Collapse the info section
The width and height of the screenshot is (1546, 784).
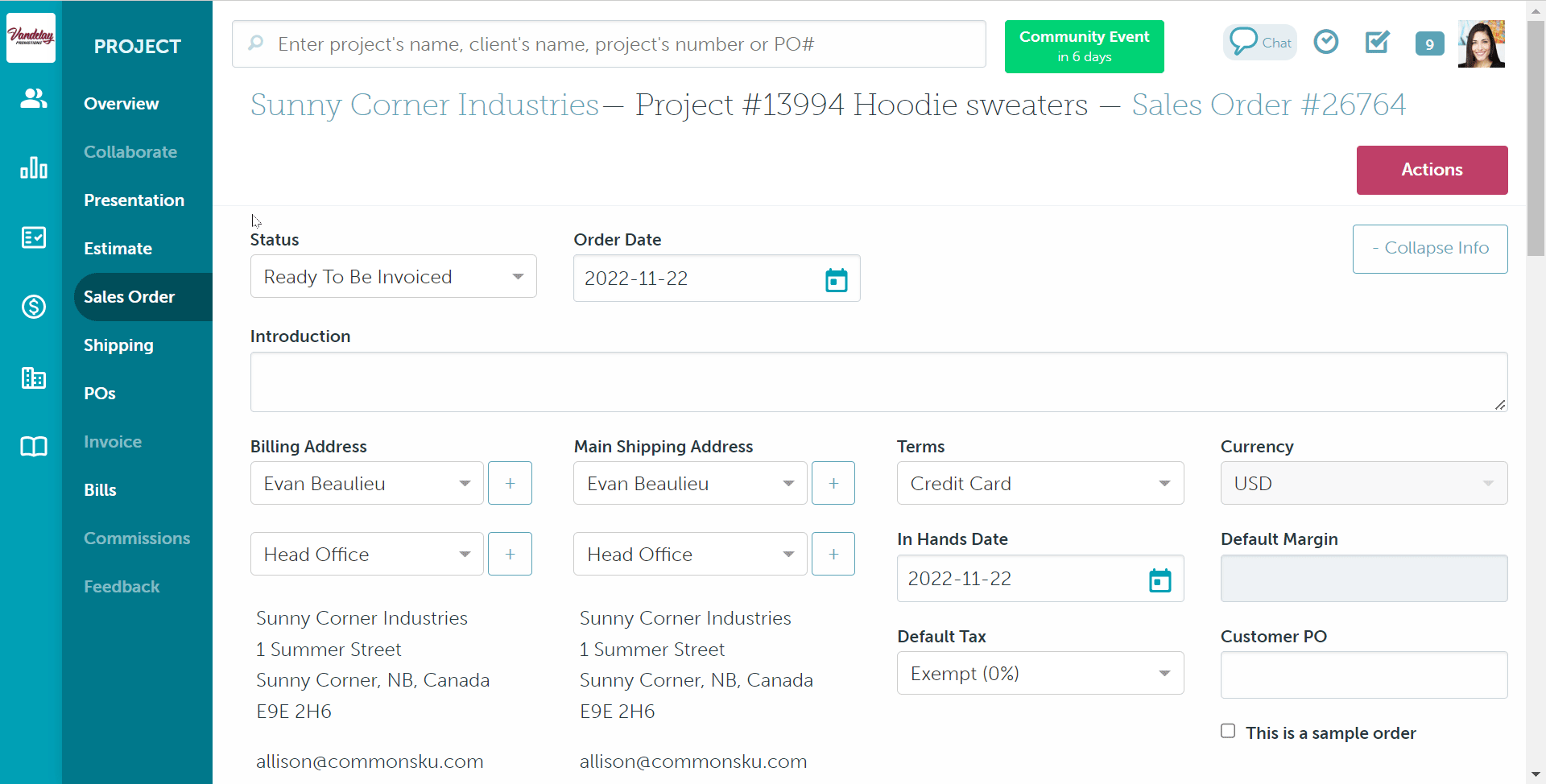coord(1429,249)
